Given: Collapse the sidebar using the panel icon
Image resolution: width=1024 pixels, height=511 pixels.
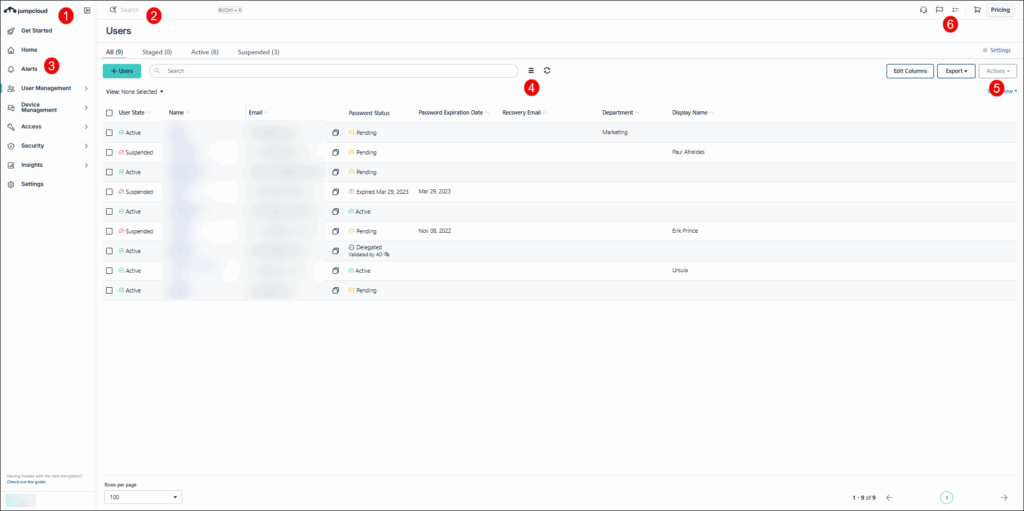Looking at the screenshot, I should tap(87, 10).
